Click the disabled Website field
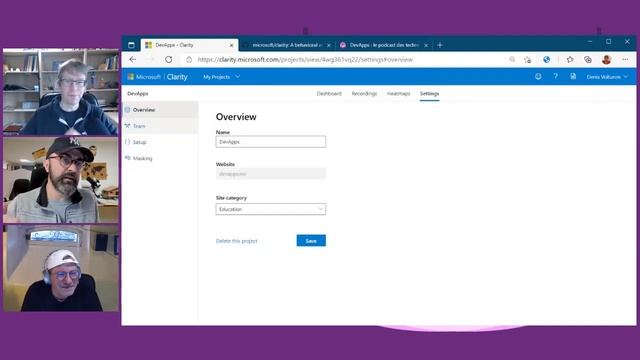This screenshot has height=360, width=640. tap(271, 174)
